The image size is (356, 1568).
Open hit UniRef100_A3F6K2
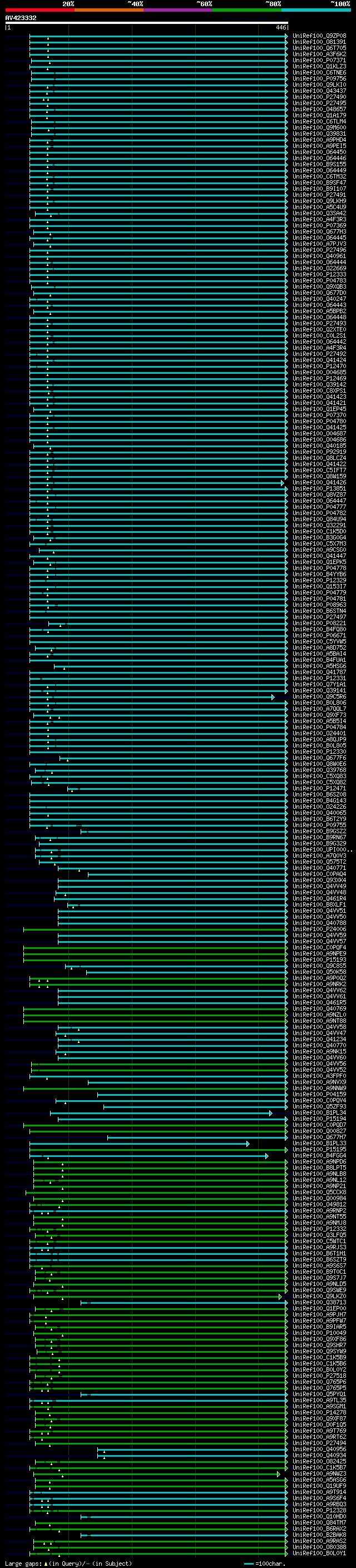(x=319, y=54)
